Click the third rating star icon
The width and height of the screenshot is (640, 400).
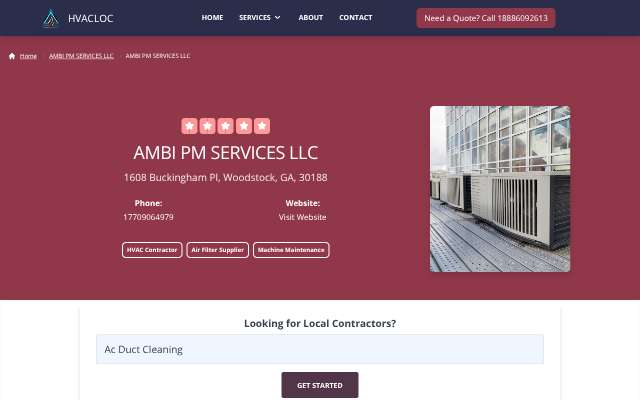coord(226,126)
